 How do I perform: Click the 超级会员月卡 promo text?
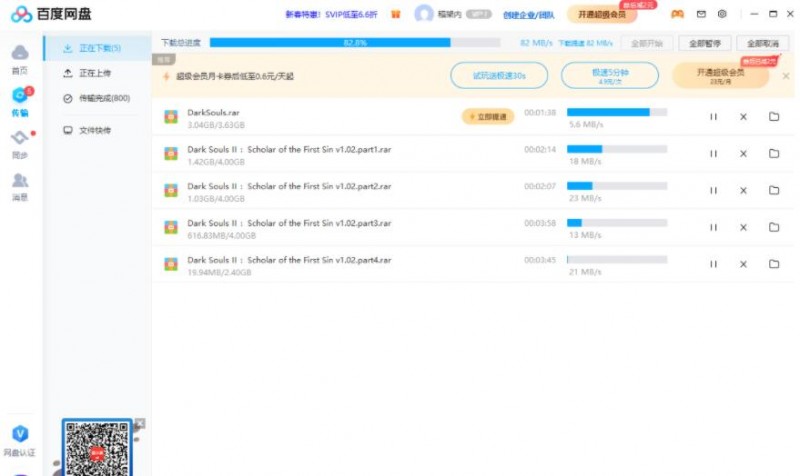(x=235, y=77)
